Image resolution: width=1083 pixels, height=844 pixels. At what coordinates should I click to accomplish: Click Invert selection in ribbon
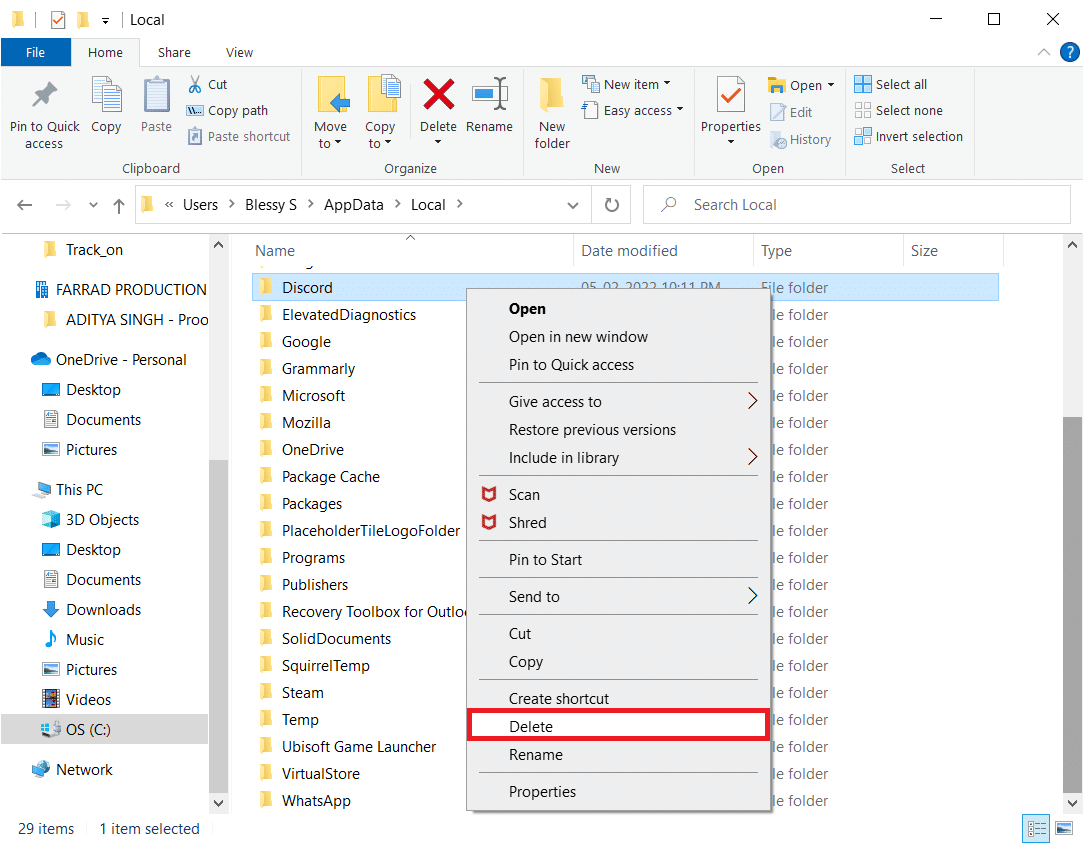point(909,137)
